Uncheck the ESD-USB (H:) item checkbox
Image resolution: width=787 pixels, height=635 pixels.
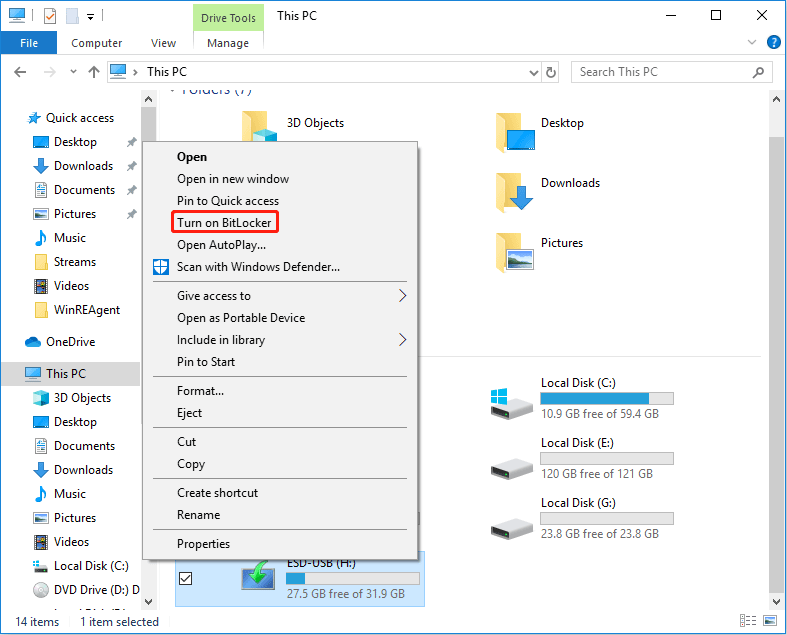185,579
